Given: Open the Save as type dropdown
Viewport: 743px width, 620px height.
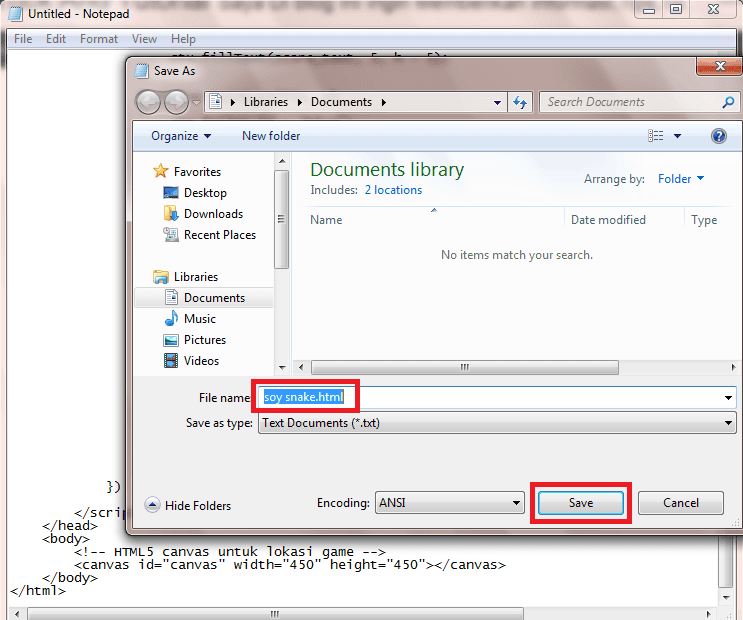Looking at the screenshot, I should coord(497,423).
